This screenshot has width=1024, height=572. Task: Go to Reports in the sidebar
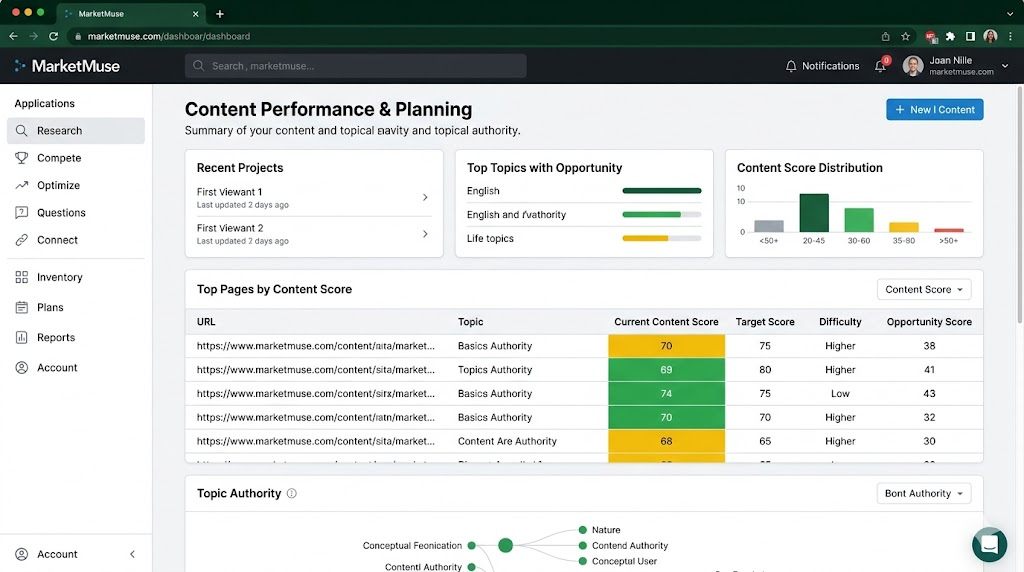click(56, 338)
